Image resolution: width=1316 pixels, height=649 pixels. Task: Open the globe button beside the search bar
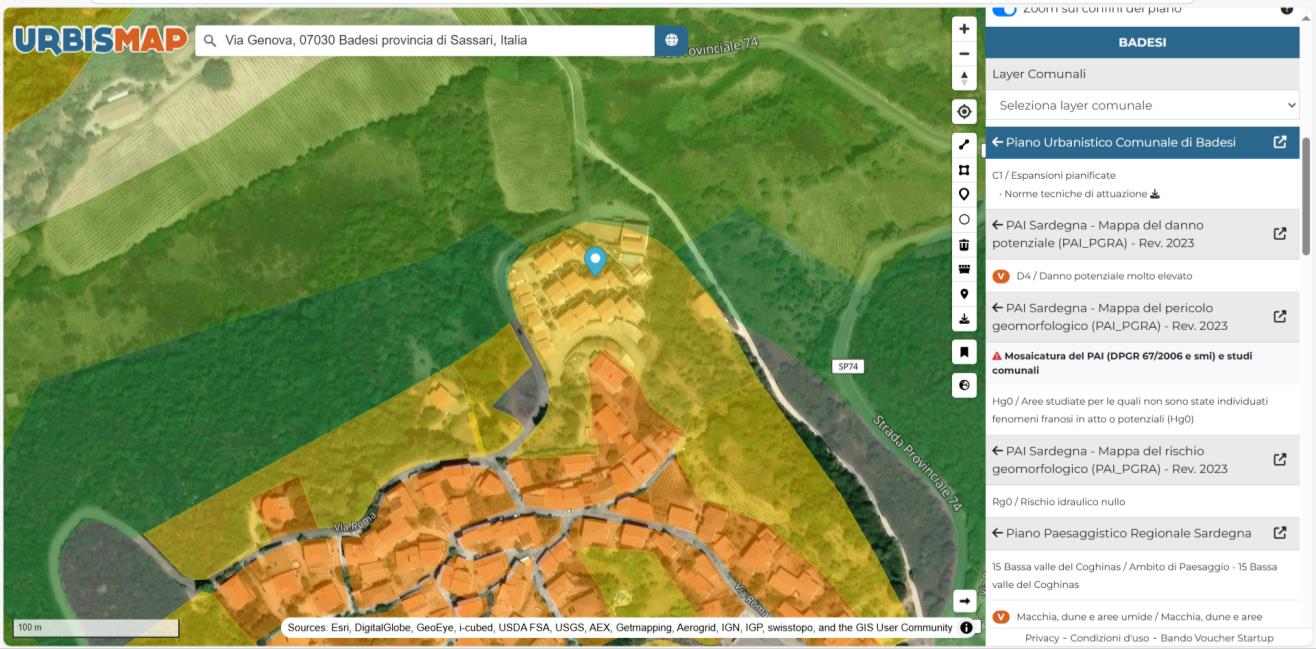tap(671, 40)
